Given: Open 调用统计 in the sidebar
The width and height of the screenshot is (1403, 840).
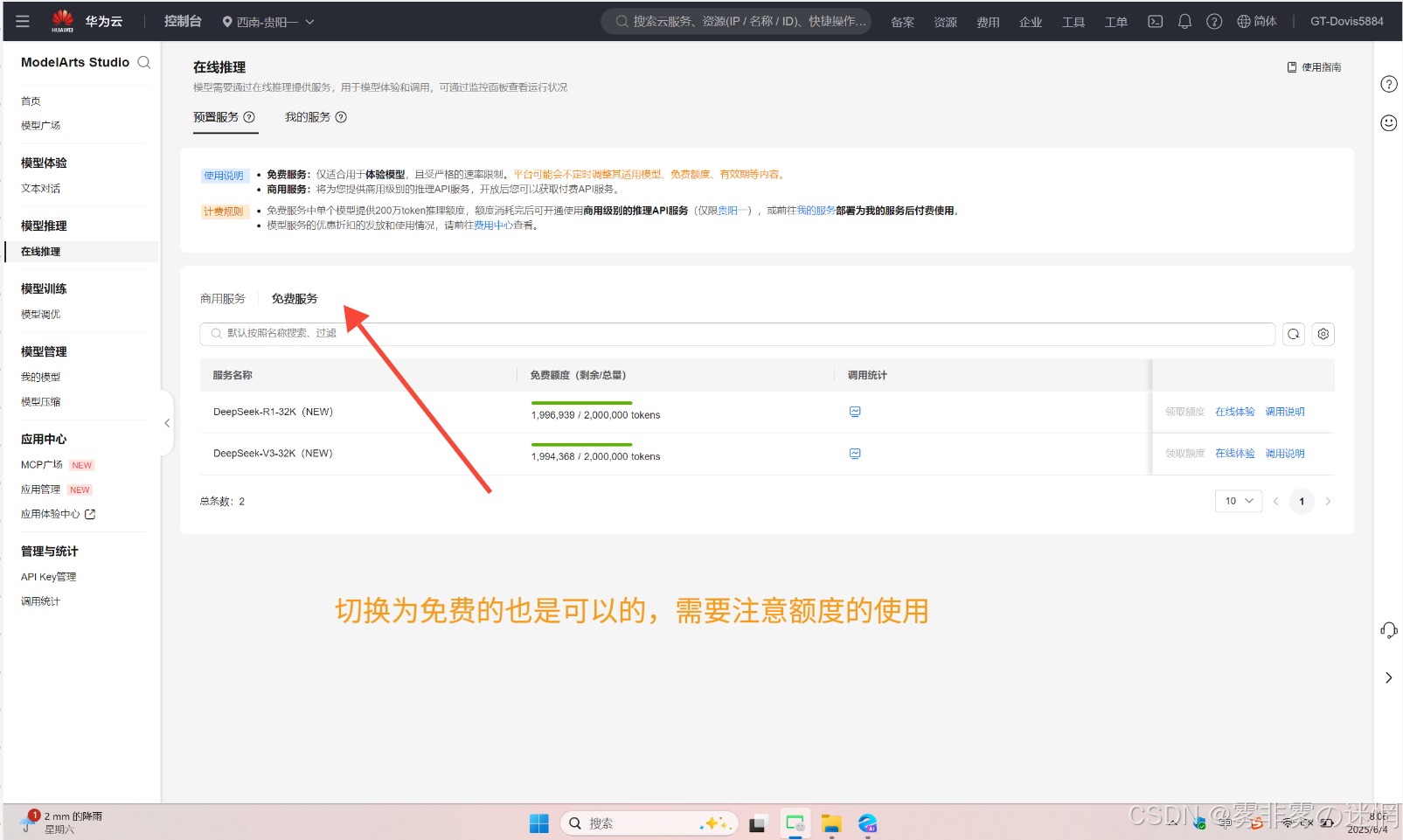Looking at the screenshot, I should tap(41, 601).
